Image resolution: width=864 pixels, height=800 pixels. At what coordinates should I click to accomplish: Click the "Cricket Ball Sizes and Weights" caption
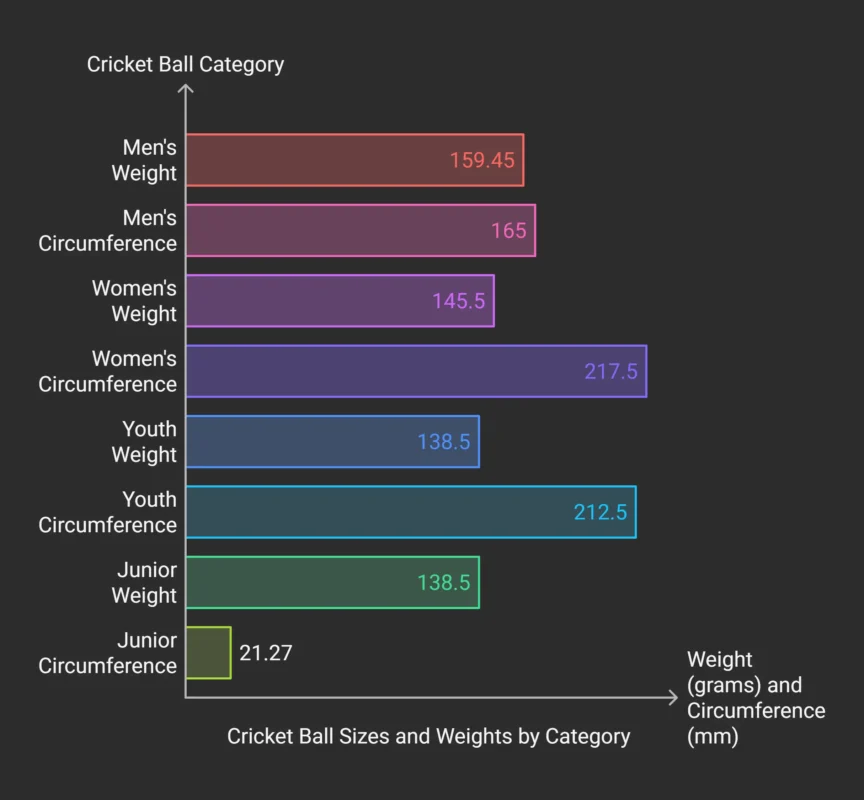click(x=428, y=736)
